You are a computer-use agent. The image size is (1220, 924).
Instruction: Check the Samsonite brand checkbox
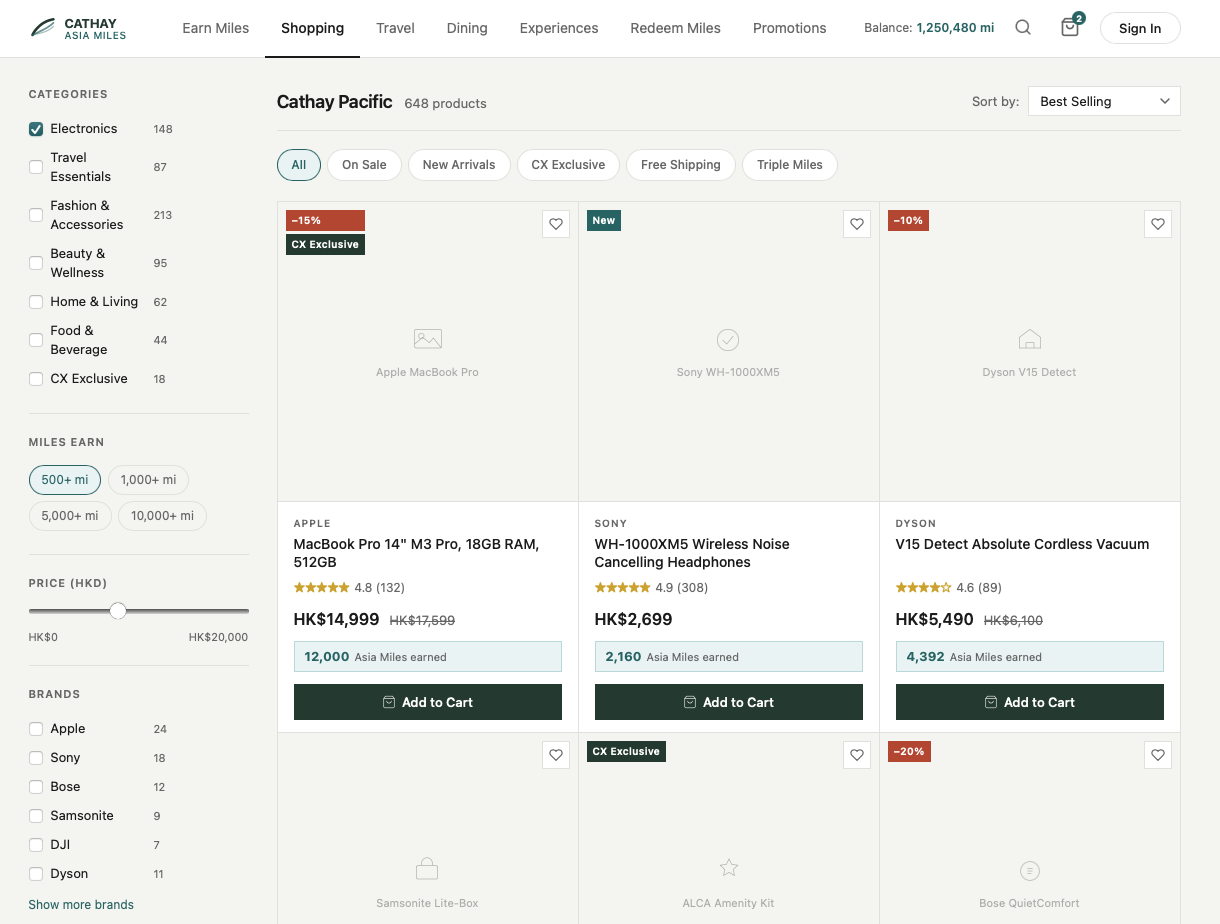click(x=36, y=816)
